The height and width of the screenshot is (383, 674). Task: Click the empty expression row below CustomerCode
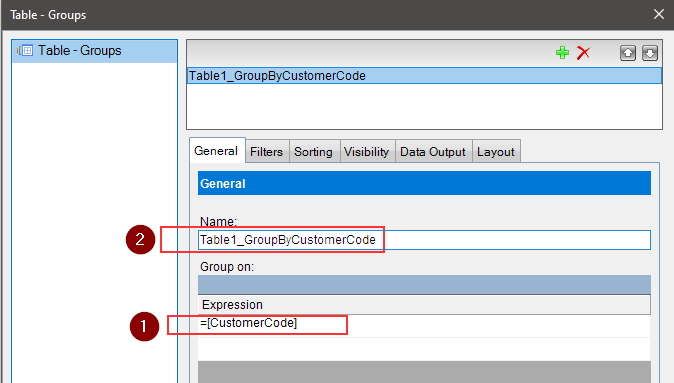424,349
